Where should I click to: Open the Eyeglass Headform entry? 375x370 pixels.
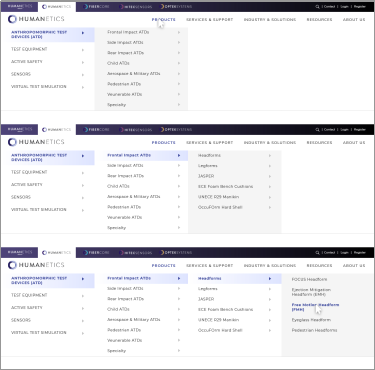coord(311,320)
